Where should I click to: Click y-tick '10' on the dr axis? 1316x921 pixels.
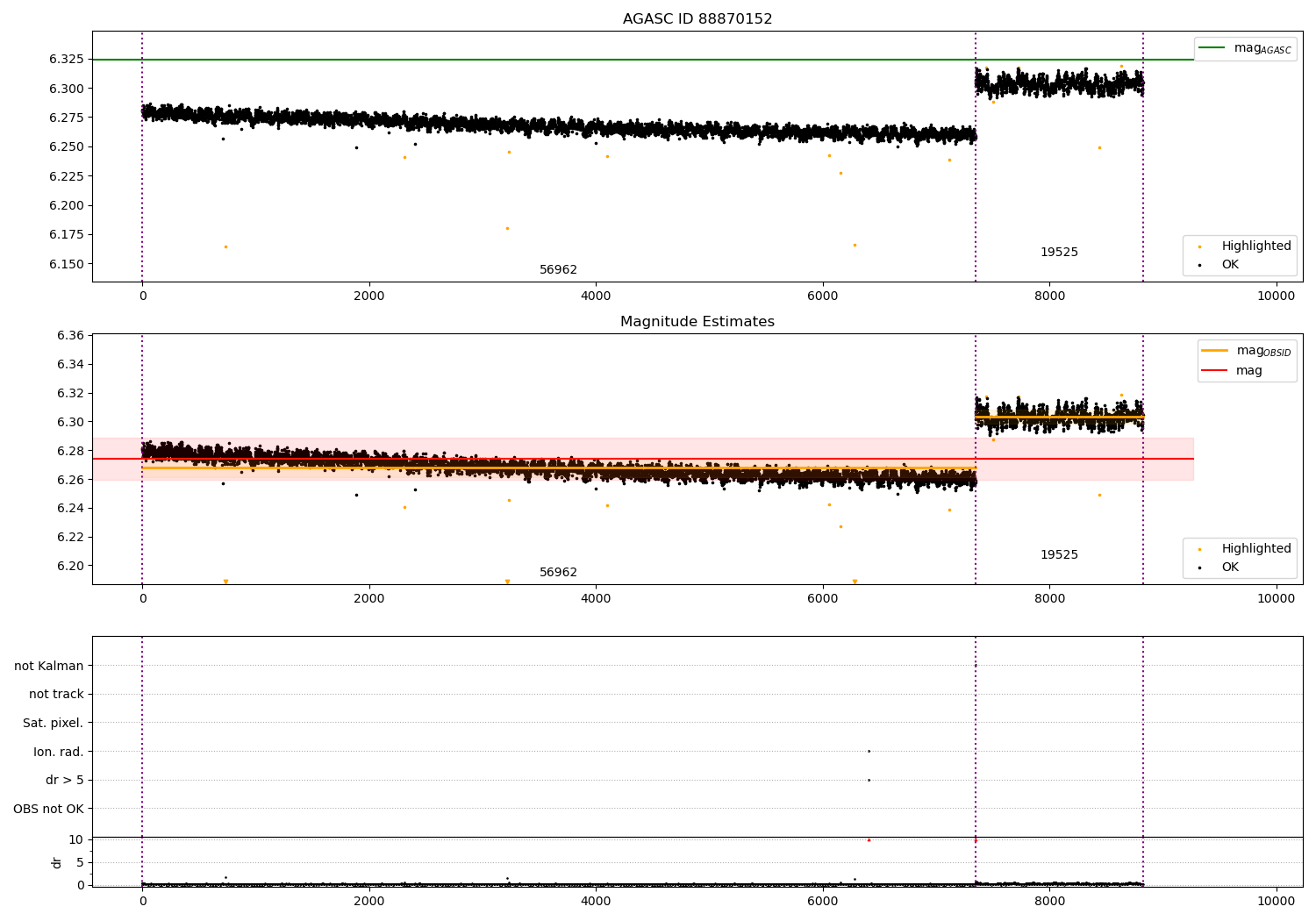[76, 839]
